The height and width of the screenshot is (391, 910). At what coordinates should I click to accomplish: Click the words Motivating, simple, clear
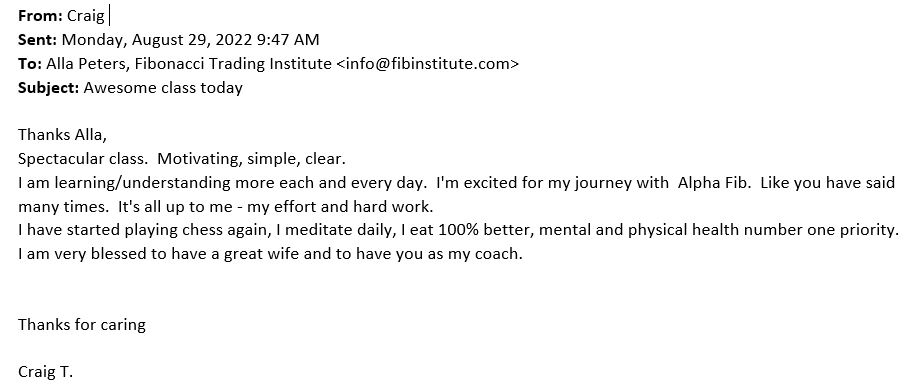(x=251, y=159)
